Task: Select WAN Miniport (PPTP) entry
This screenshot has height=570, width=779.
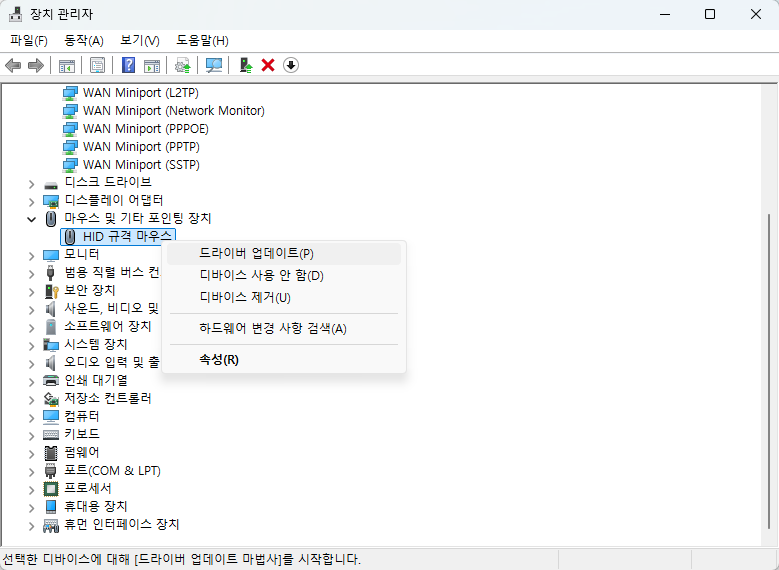Action: (141, 147)
